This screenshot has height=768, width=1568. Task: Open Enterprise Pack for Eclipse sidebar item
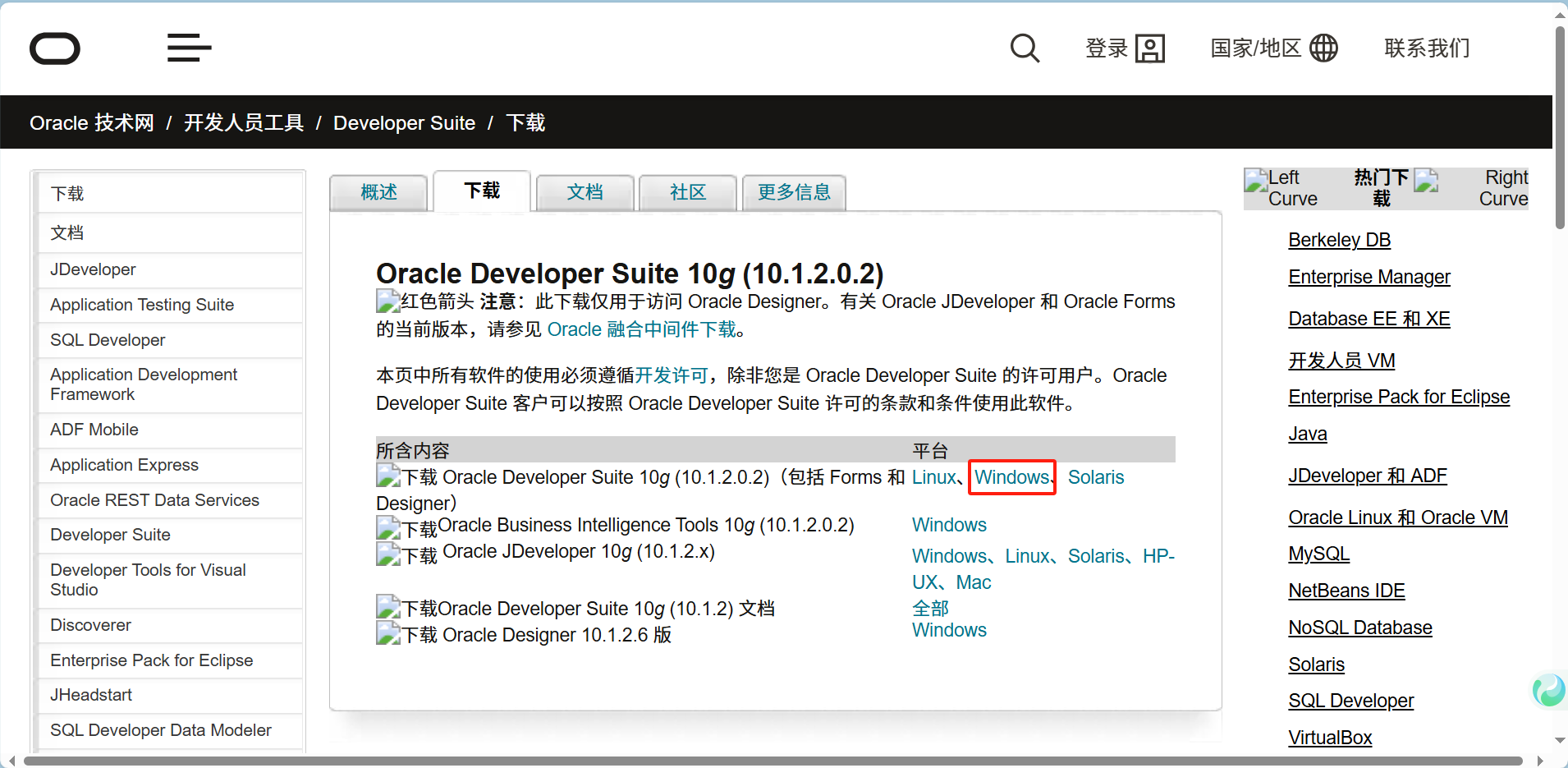(x=170, y=660)
